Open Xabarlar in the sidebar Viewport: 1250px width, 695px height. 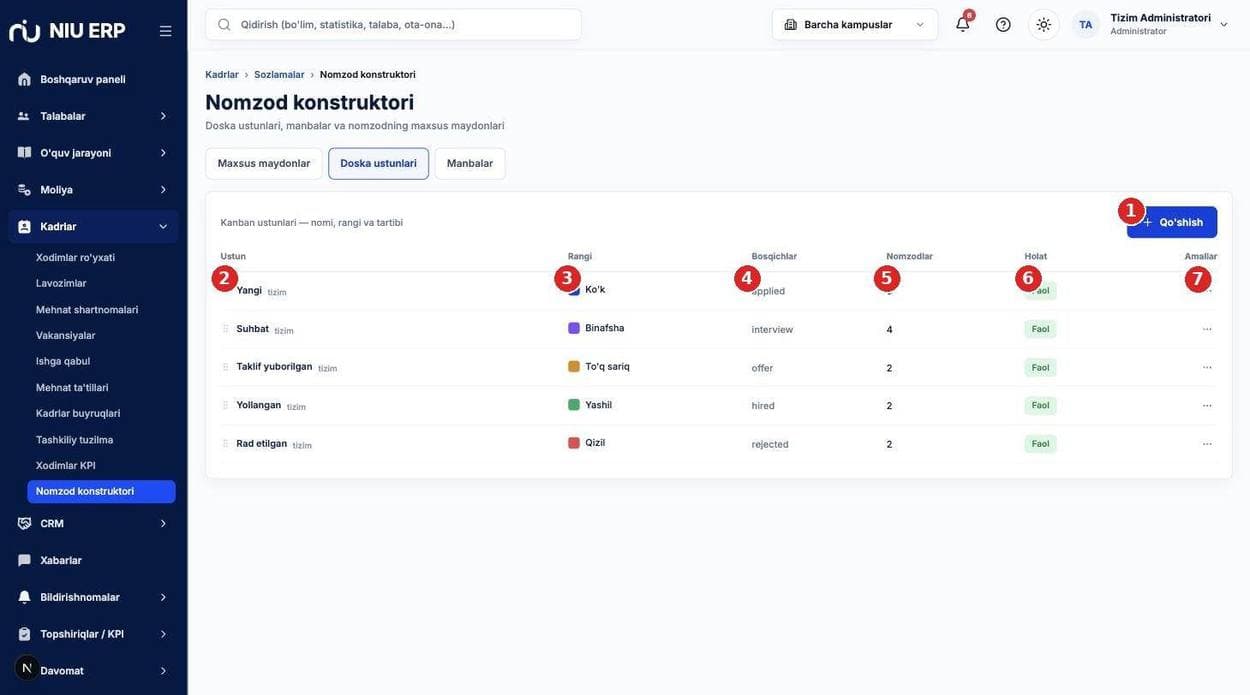pyautogui.click(x=93, y=560)
